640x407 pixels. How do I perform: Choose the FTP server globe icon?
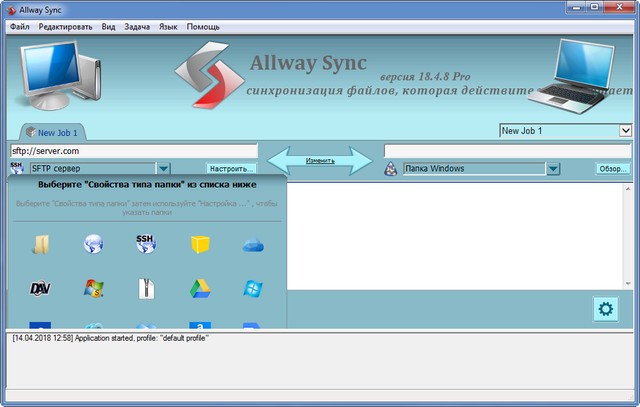(x=93, y=244)
